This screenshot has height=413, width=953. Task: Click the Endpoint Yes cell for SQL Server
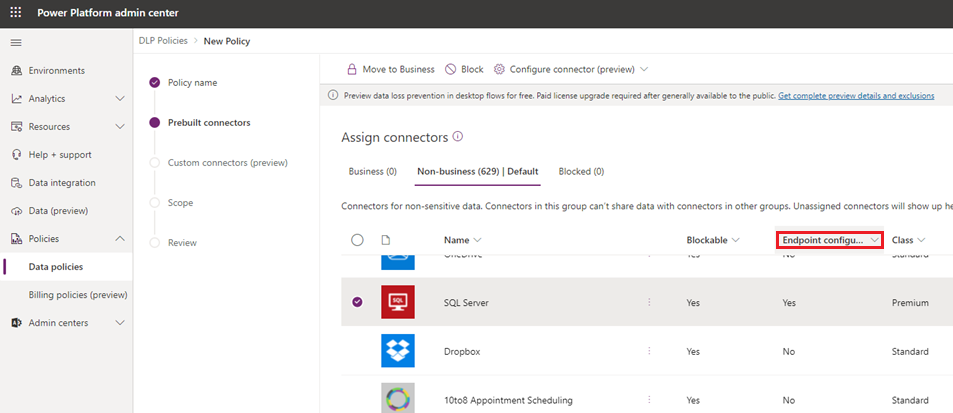pos(789,302)
